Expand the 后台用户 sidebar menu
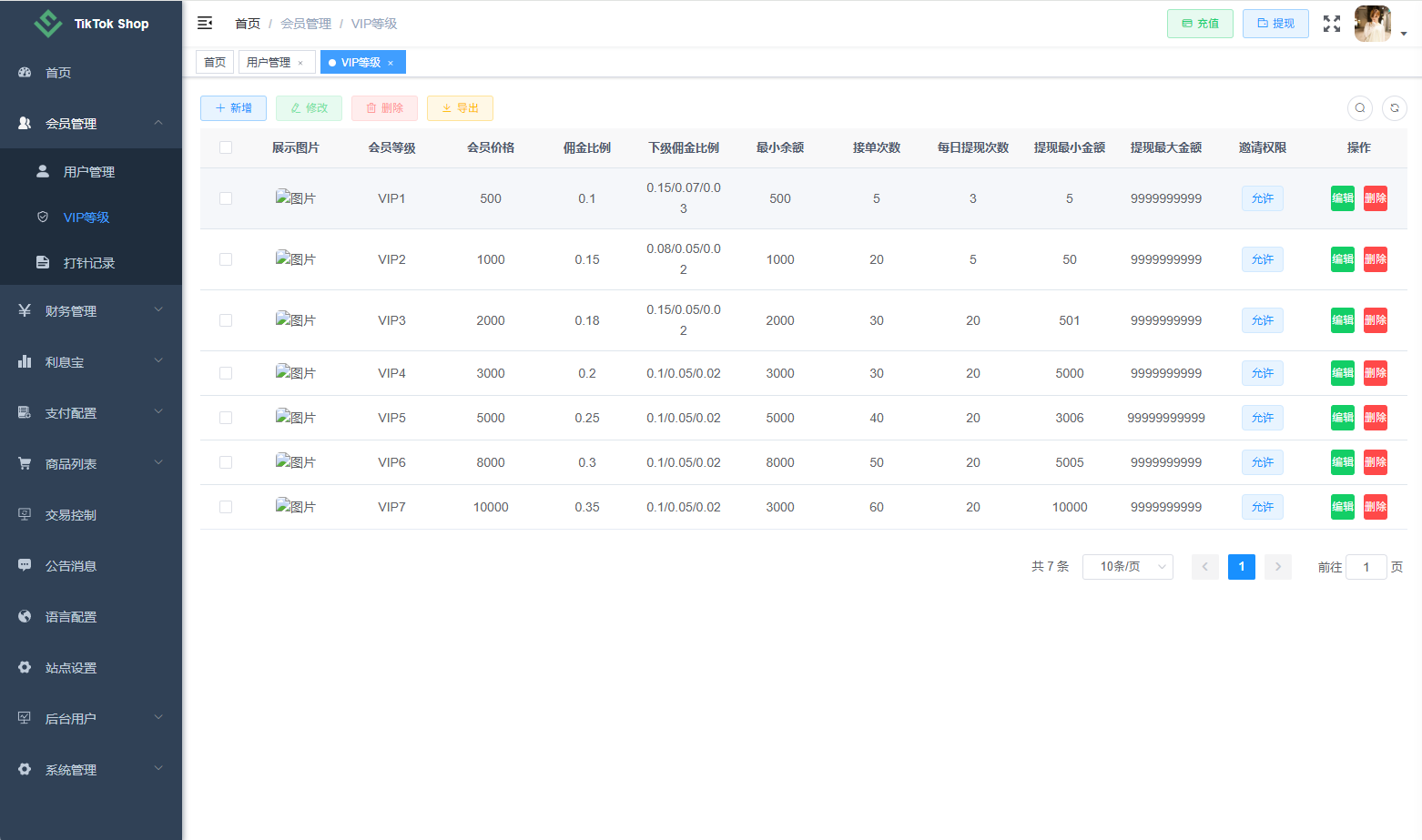Screen dimensions: 1422x840 (91, 719)
